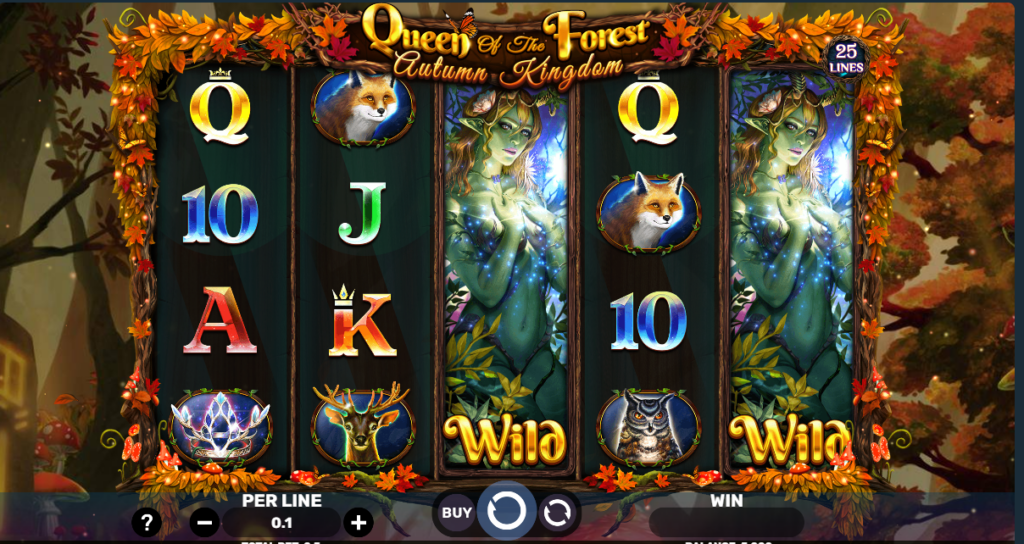Image resolution: width=1024 pixels, height=544 pixels.
Task: Click the Wild label on reel five
Action: [x=789, y=438]
